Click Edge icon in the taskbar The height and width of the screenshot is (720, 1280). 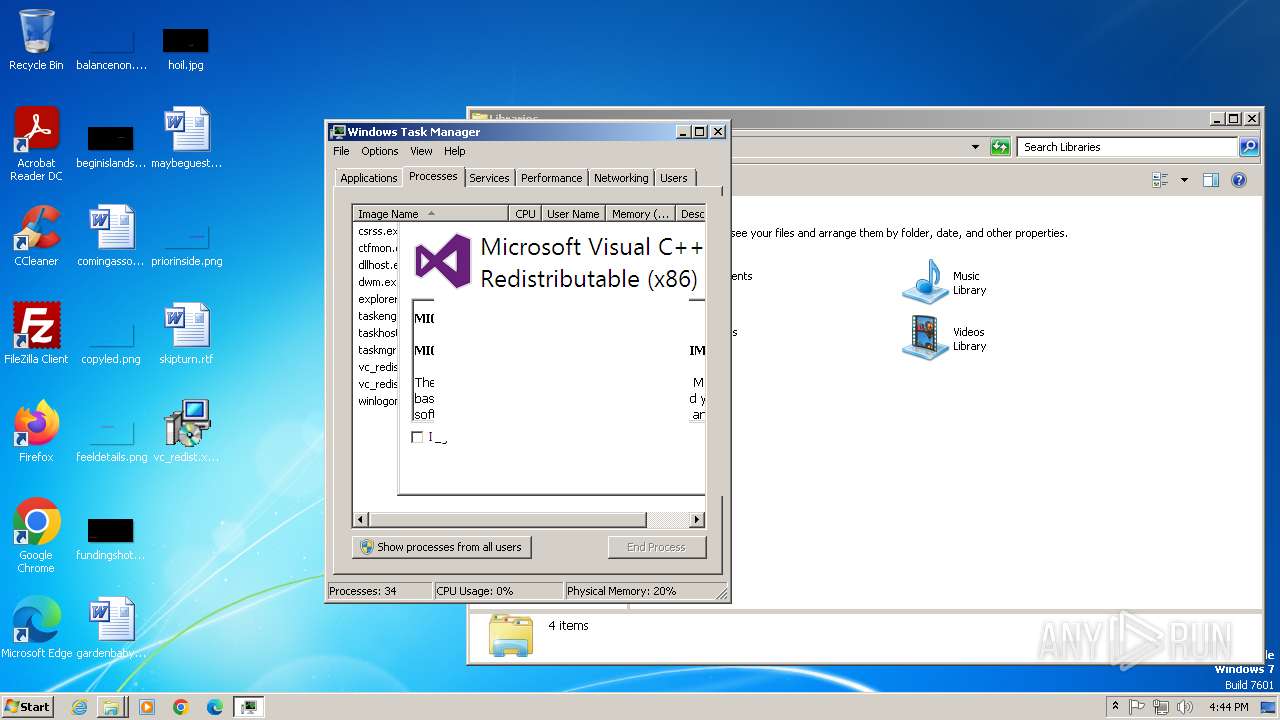215,707
